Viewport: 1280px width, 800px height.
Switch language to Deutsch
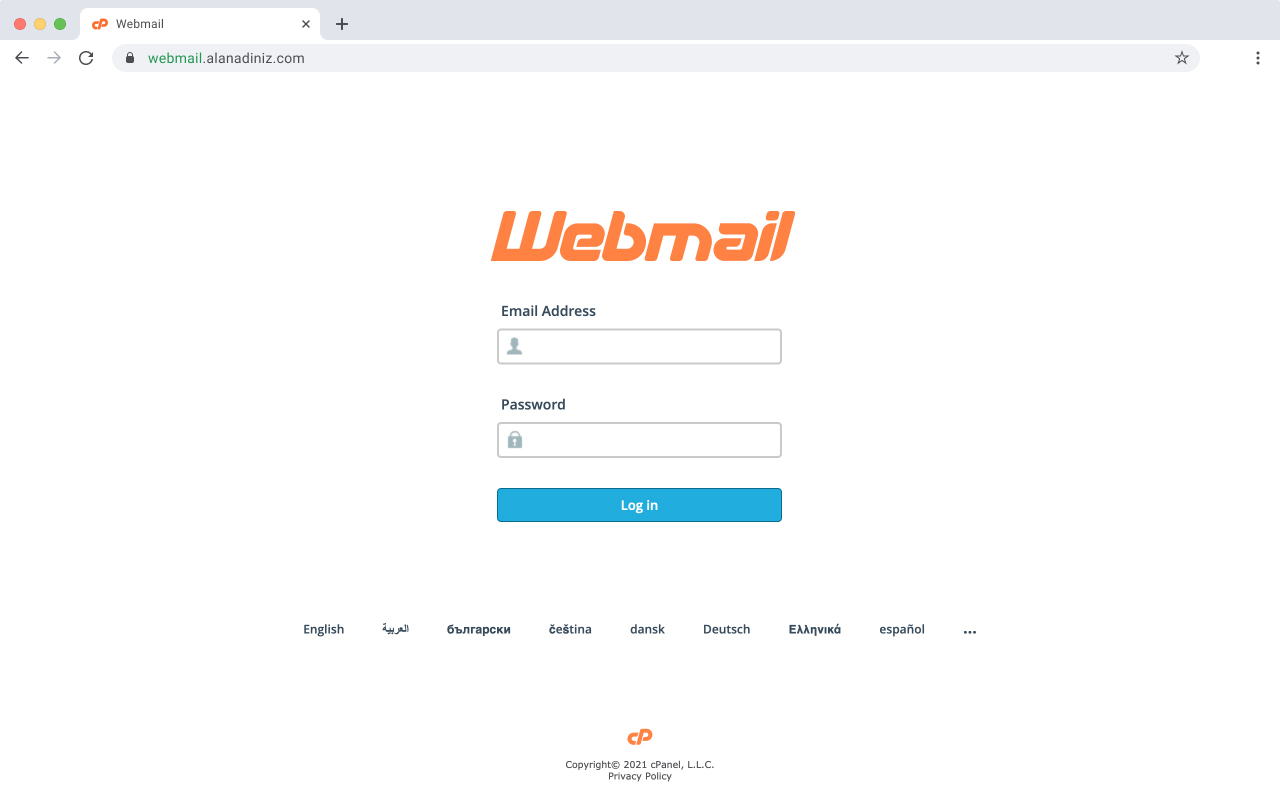pos(727,629)
